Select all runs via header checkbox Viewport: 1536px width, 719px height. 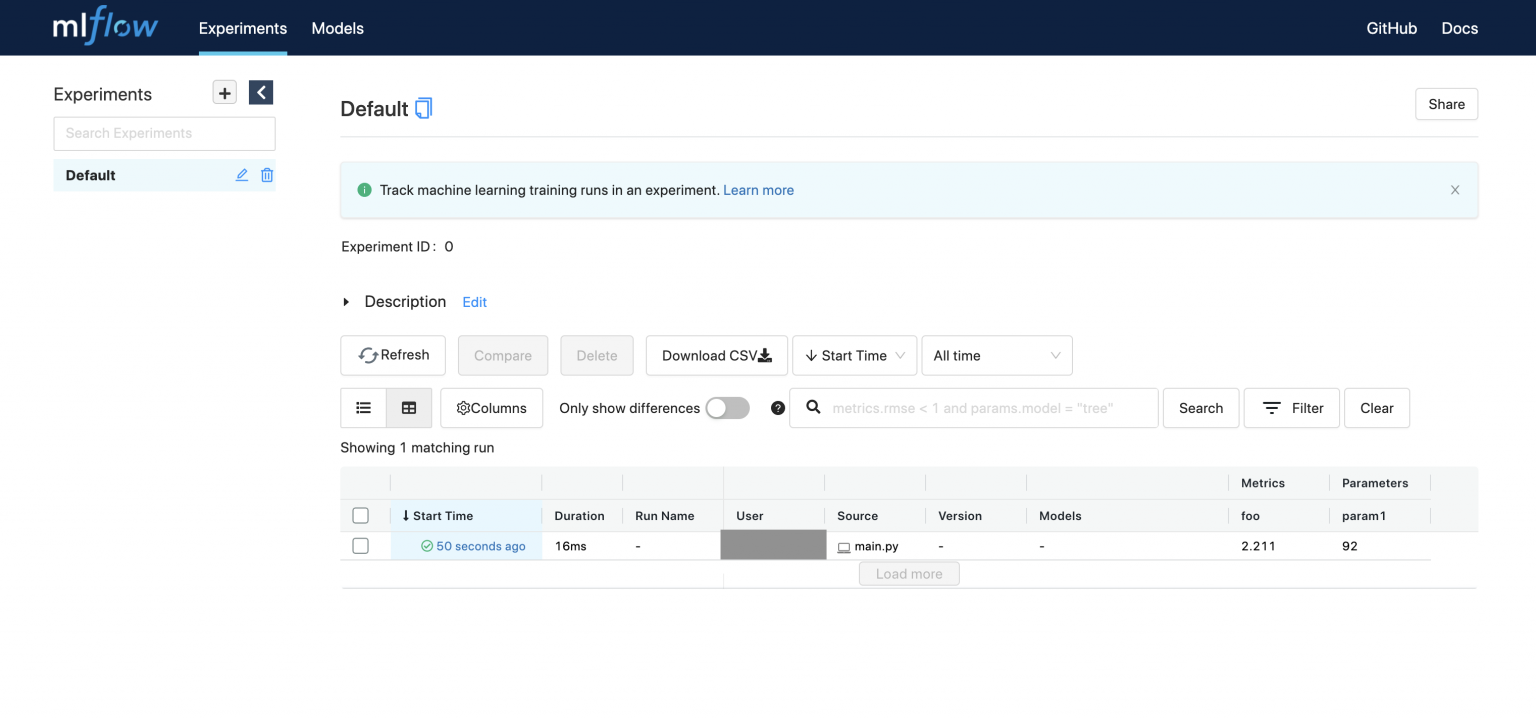(x=360, y=515)
